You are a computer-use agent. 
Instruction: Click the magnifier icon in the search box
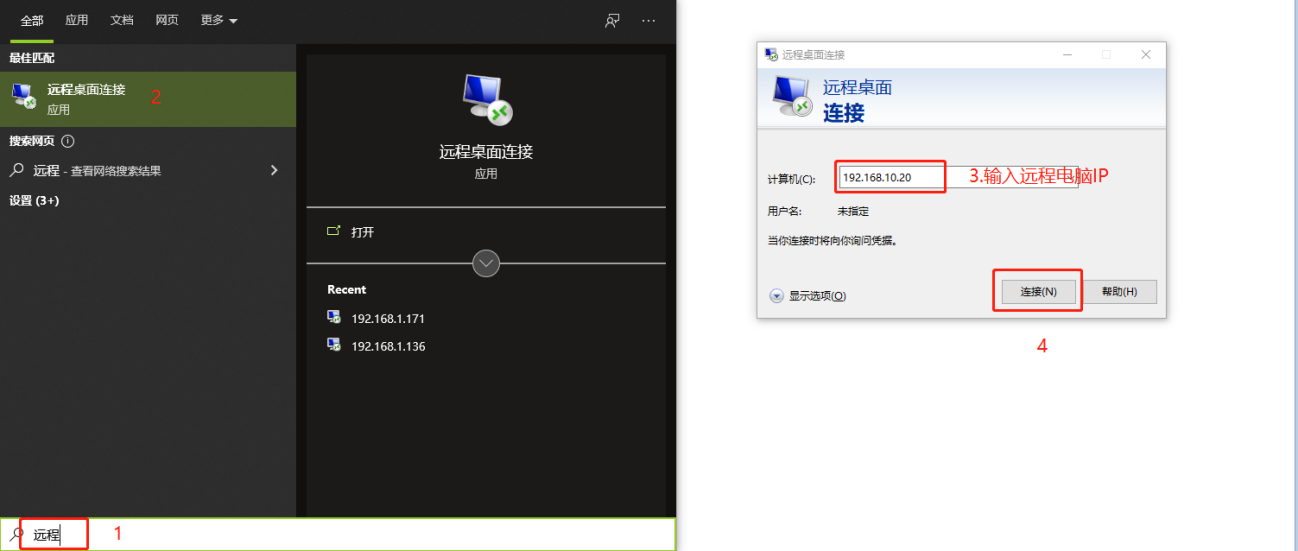coord(17,534)
